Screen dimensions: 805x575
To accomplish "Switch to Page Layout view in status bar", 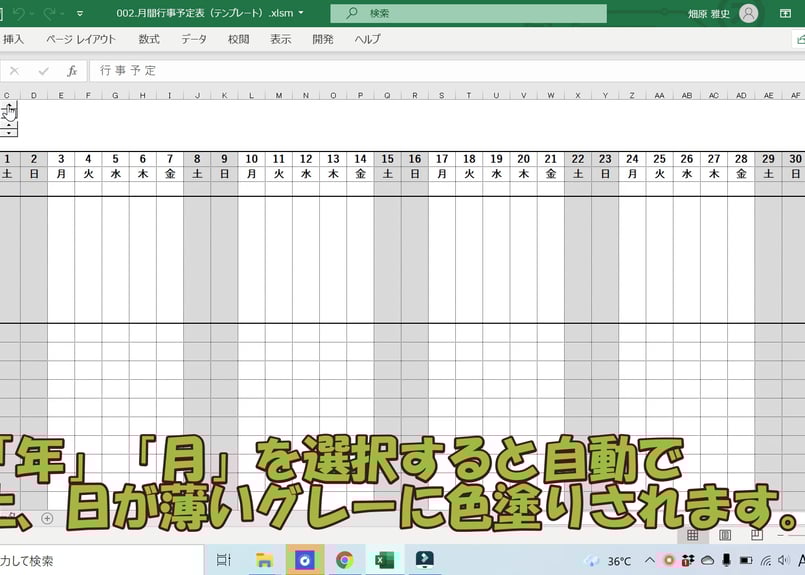I will [x=725, y=535].
